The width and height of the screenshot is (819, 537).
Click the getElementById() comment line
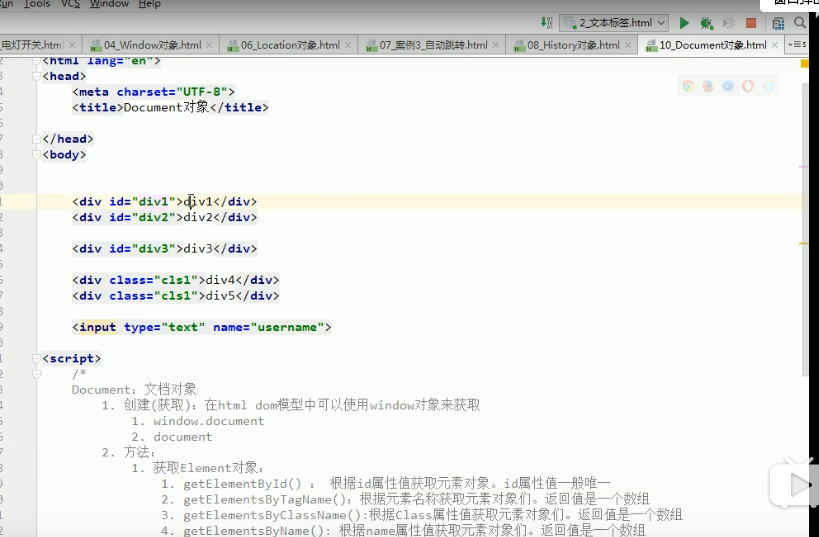[385, 484]
